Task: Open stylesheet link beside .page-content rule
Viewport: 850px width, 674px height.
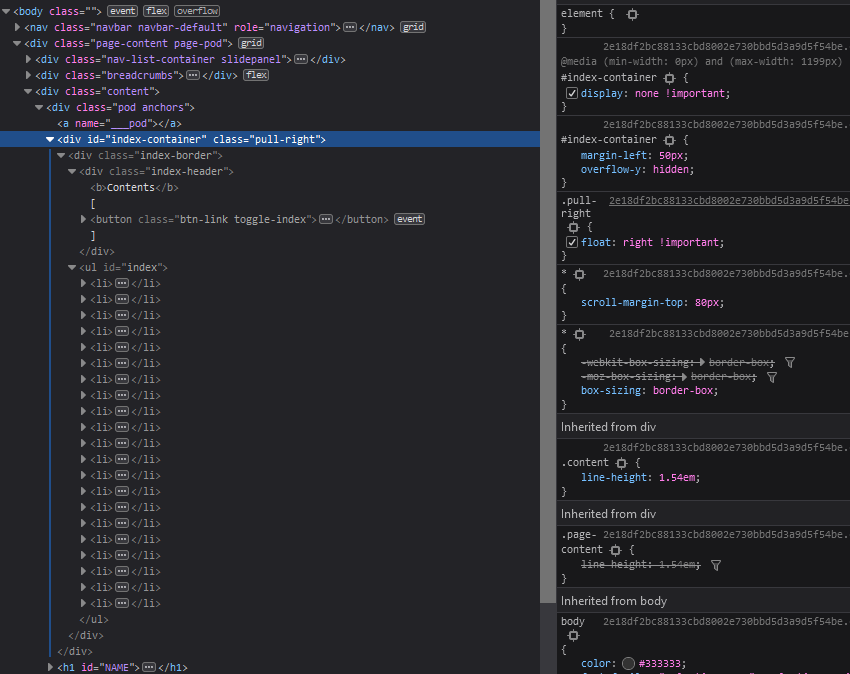Action: (x=726, y=535)
